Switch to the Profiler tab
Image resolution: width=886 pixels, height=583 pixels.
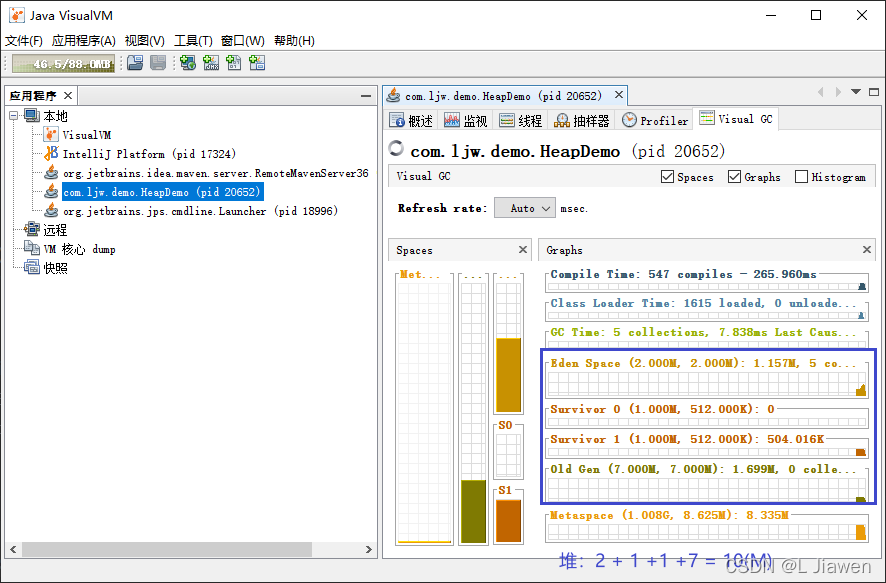[655, 120]
